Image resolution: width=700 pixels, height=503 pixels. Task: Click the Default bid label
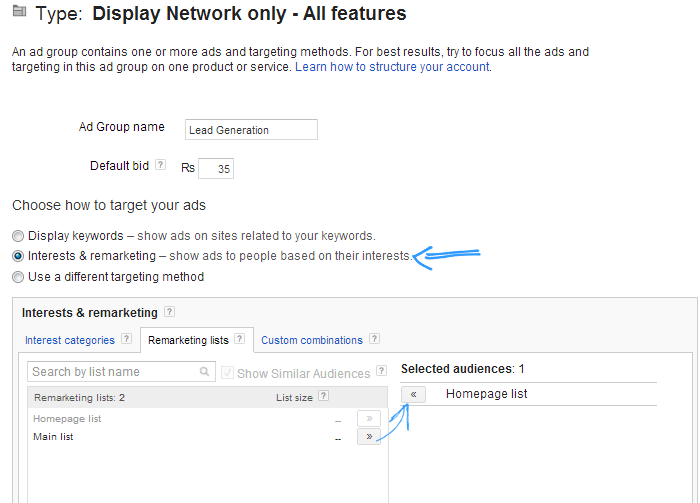(120, 166)
